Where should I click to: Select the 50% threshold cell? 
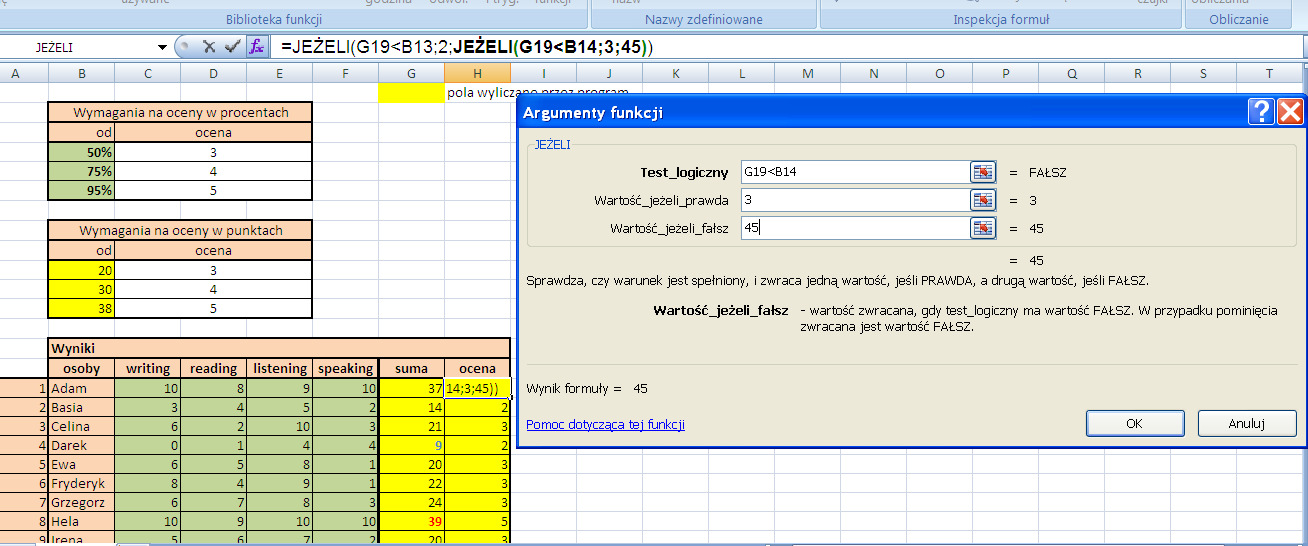81,152
